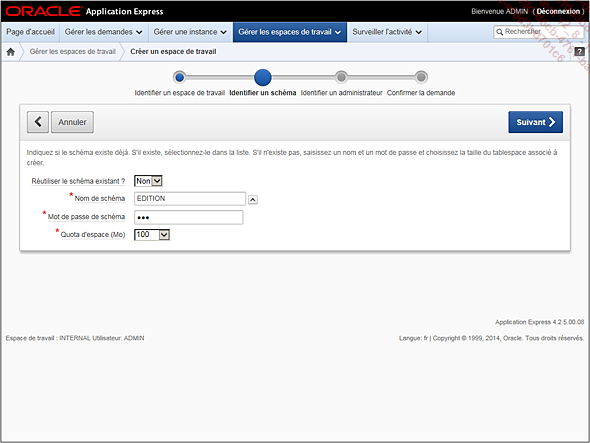
Task: Open Gérer les espaces de travail breadcrumb
Action: [x=73, y=52]
